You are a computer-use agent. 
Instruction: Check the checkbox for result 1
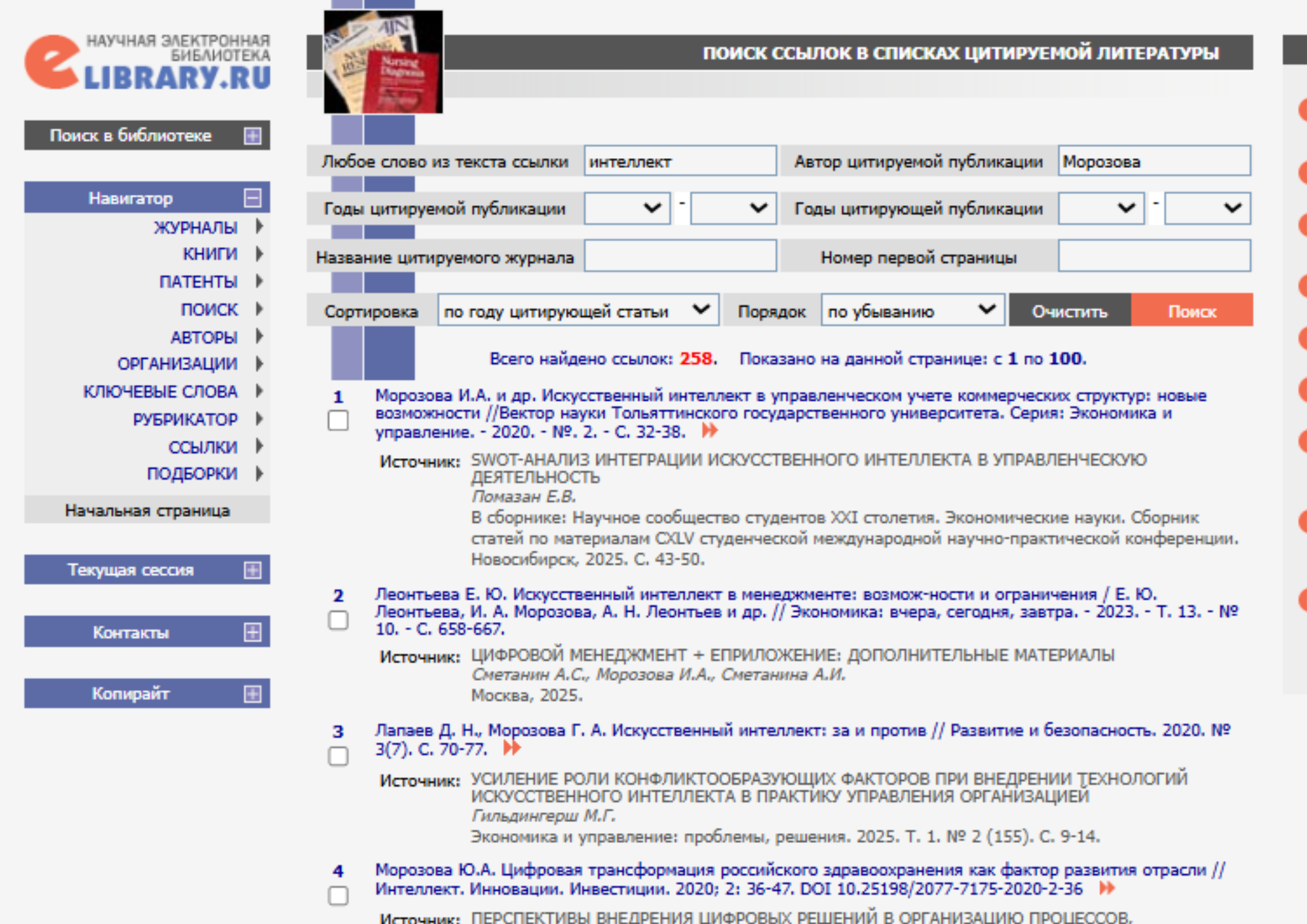point(338,420)
